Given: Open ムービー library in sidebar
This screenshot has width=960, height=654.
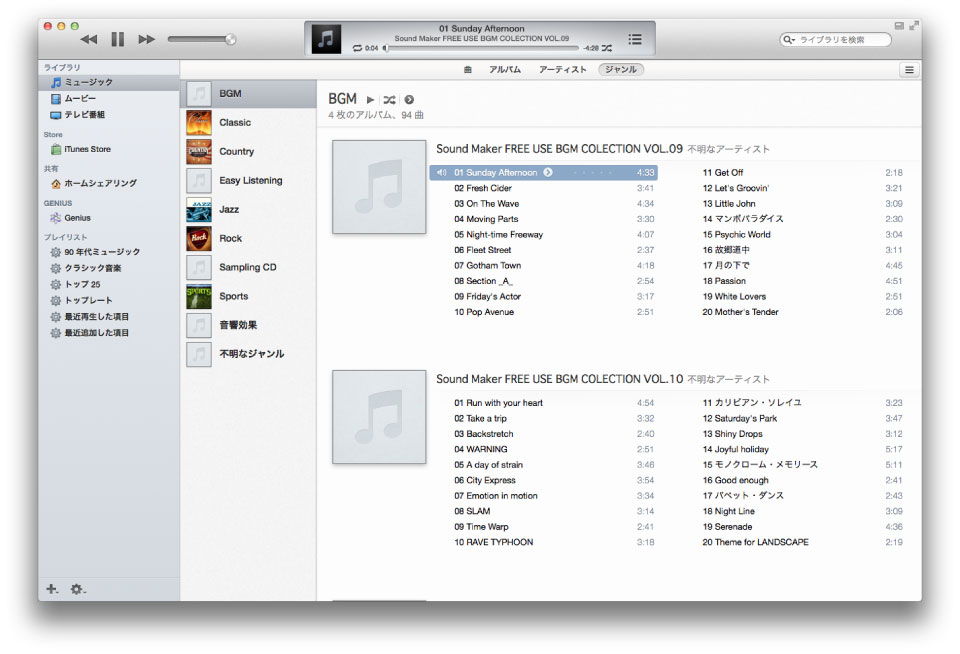Looking at the screenshot, I should point(109,99).
